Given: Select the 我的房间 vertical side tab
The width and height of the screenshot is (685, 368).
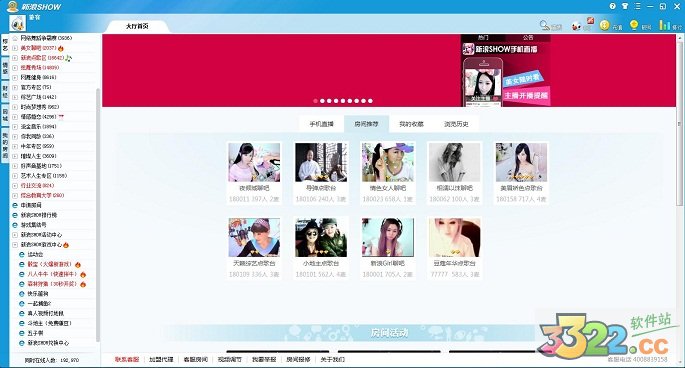Looking at the screenshot, I should [5, 146].
